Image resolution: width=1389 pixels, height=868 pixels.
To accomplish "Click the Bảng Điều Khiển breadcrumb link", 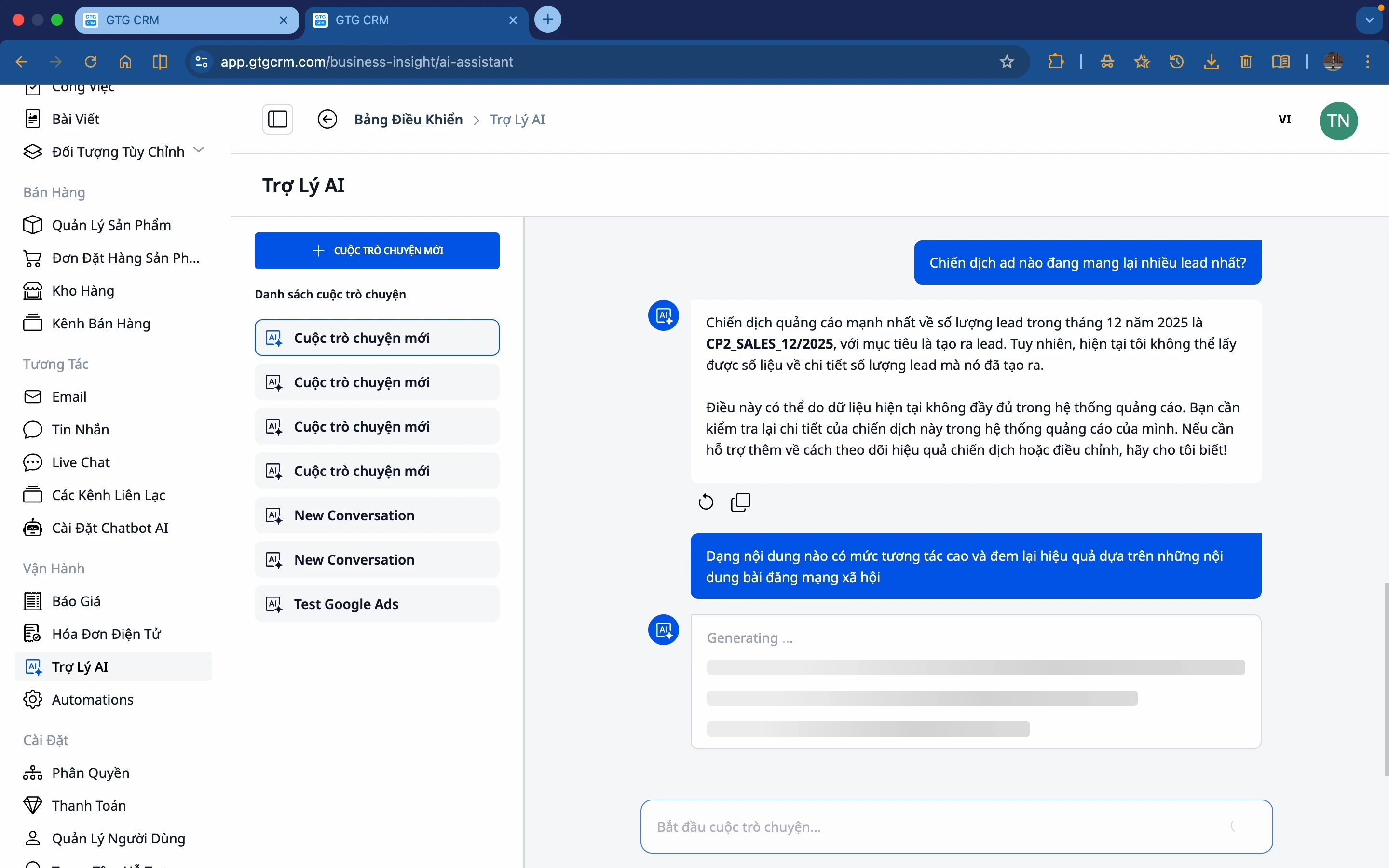I will point(408,120).
